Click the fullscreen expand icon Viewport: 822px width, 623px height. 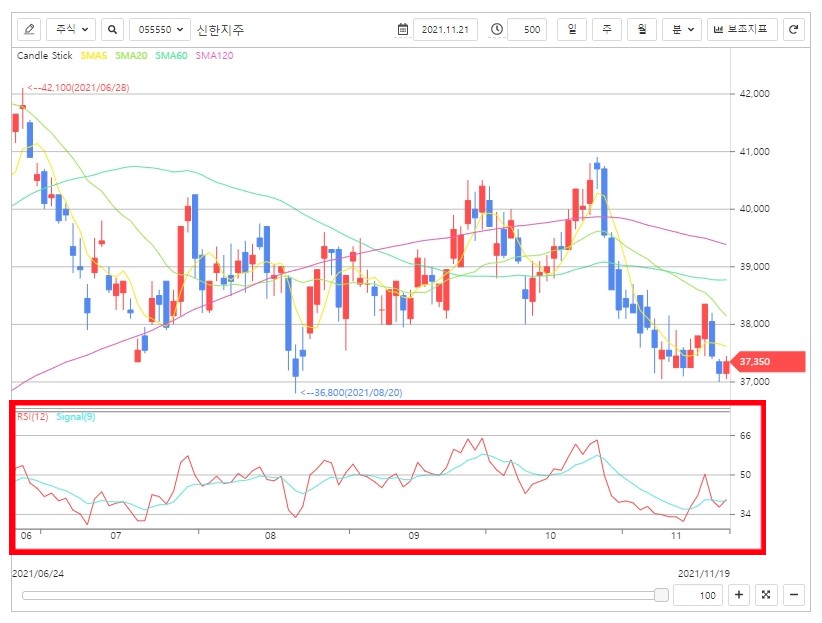coord(766,595)
